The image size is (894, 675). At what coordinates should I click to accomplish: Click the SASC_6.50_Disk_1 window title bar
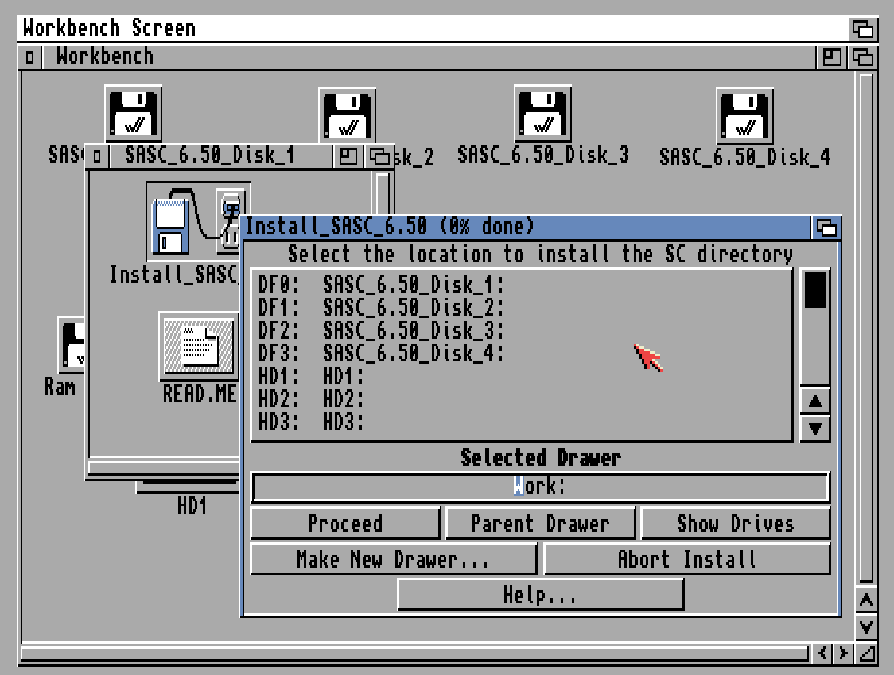pyautogui.click(x=220, y=156)
